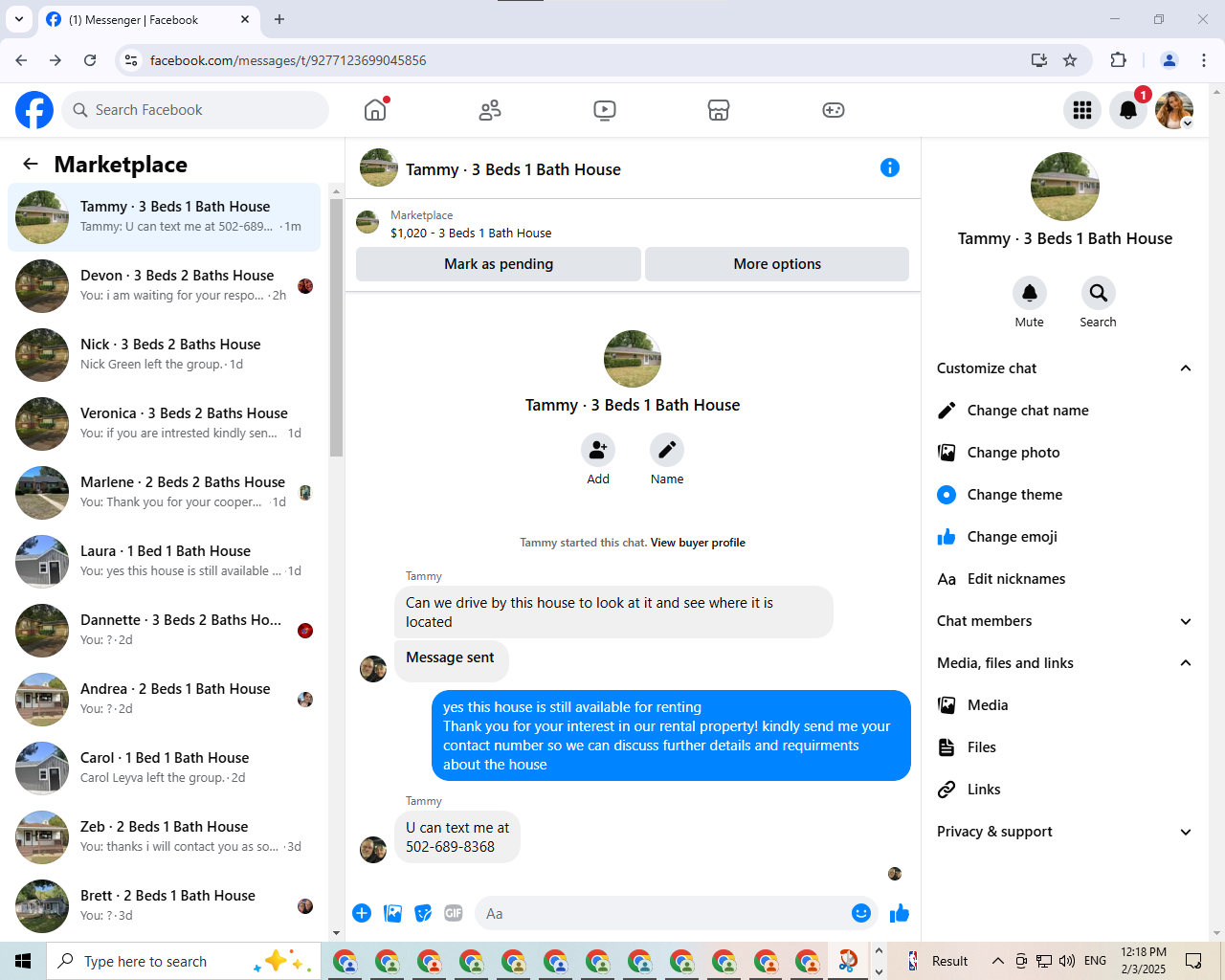Viewport: 1225px width, 980px height.
Task: Click the Name pencil icon
Action: click(x=667, y=450)
